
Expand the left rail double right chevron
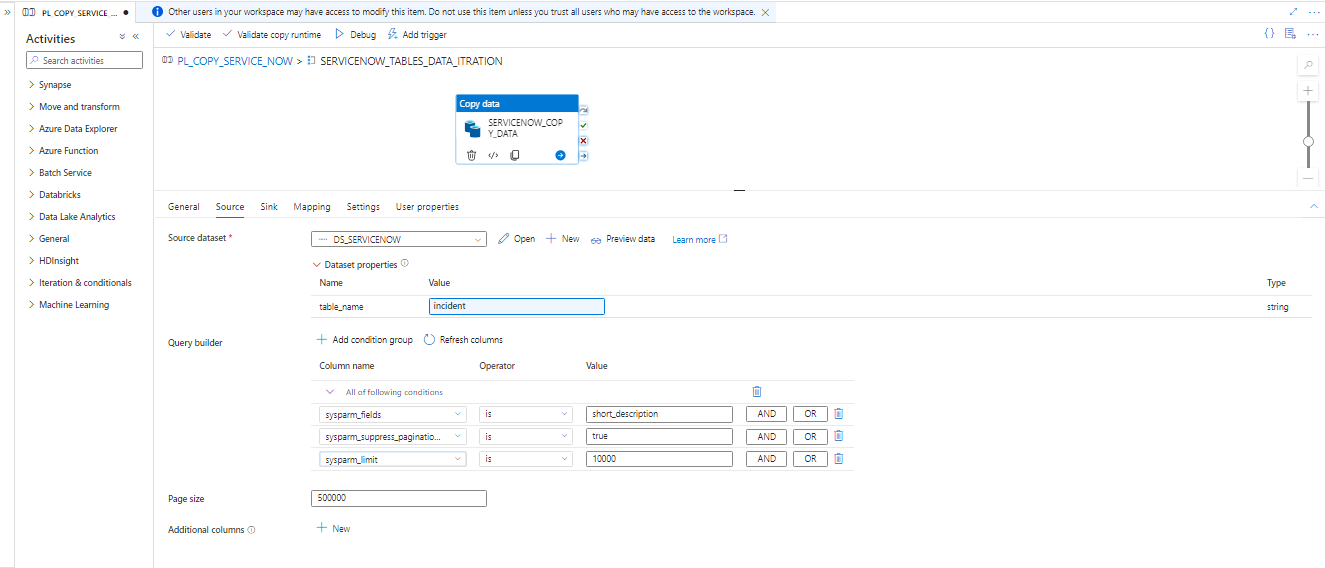point(7,12)
